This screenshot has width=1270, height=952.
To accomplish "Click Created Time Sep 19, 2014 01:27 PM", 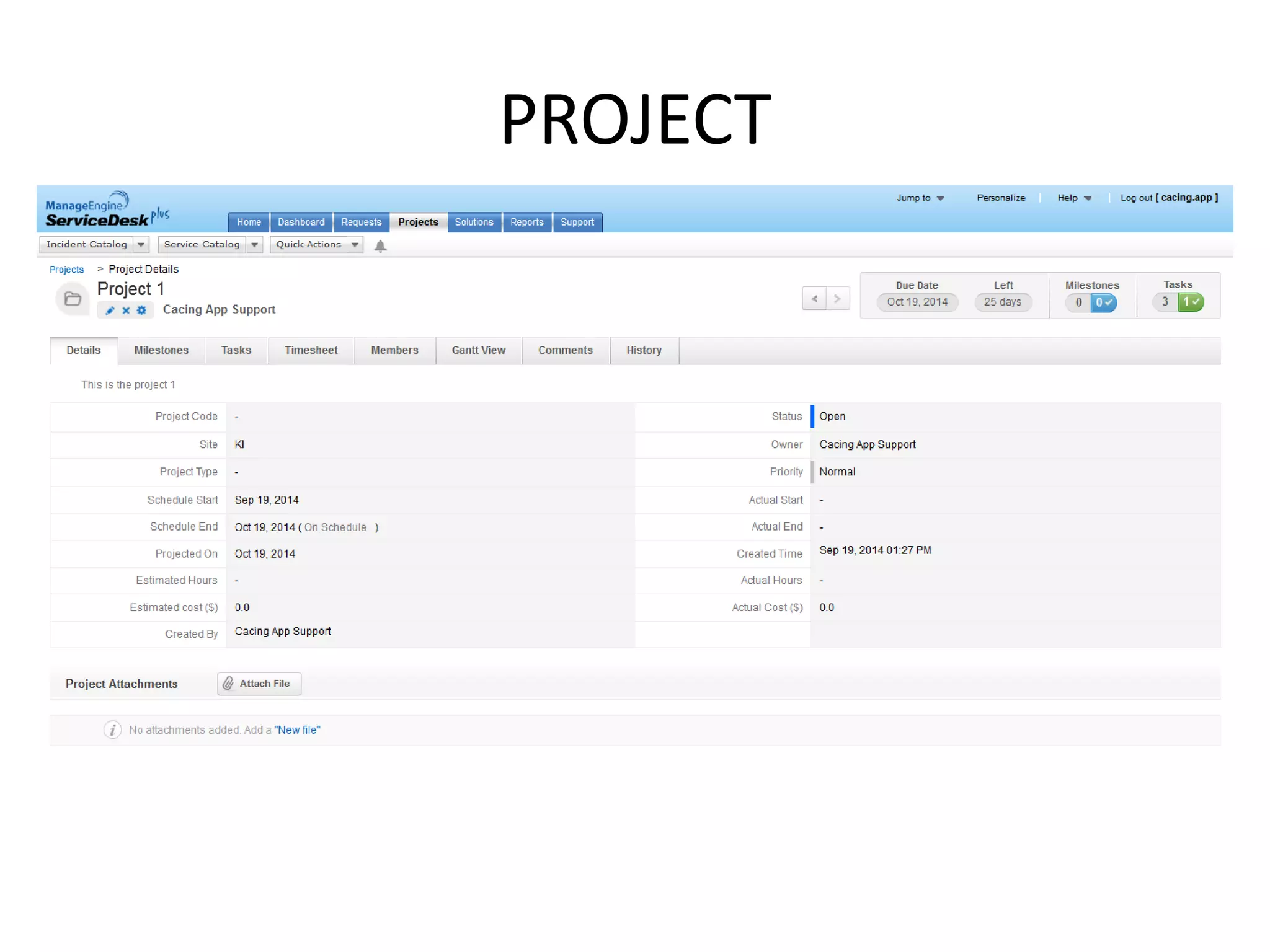I will tap(875, 550).
